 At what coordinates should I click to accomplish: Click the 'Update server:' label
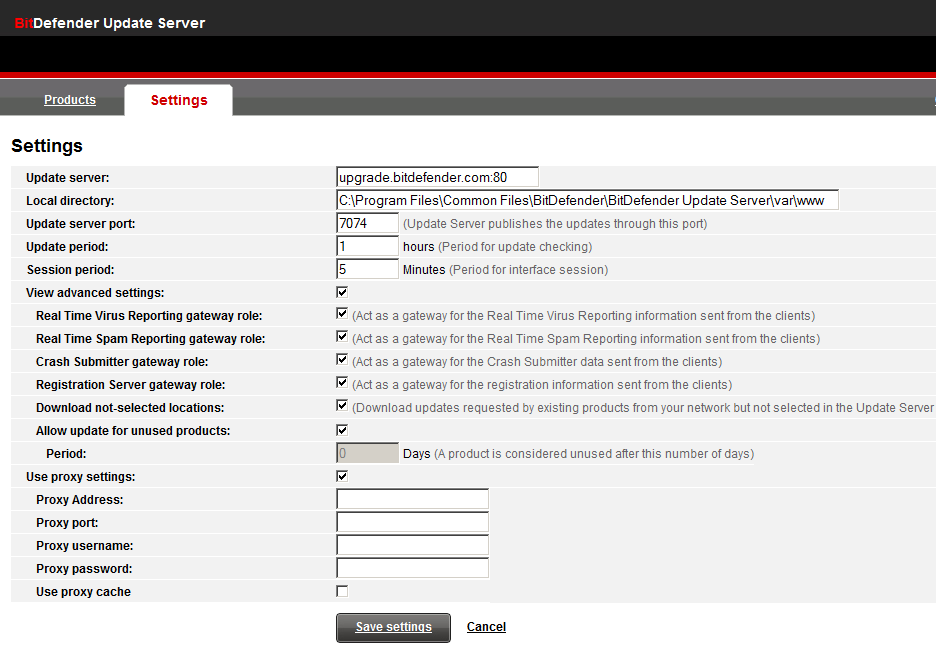(x=67, y=178)
